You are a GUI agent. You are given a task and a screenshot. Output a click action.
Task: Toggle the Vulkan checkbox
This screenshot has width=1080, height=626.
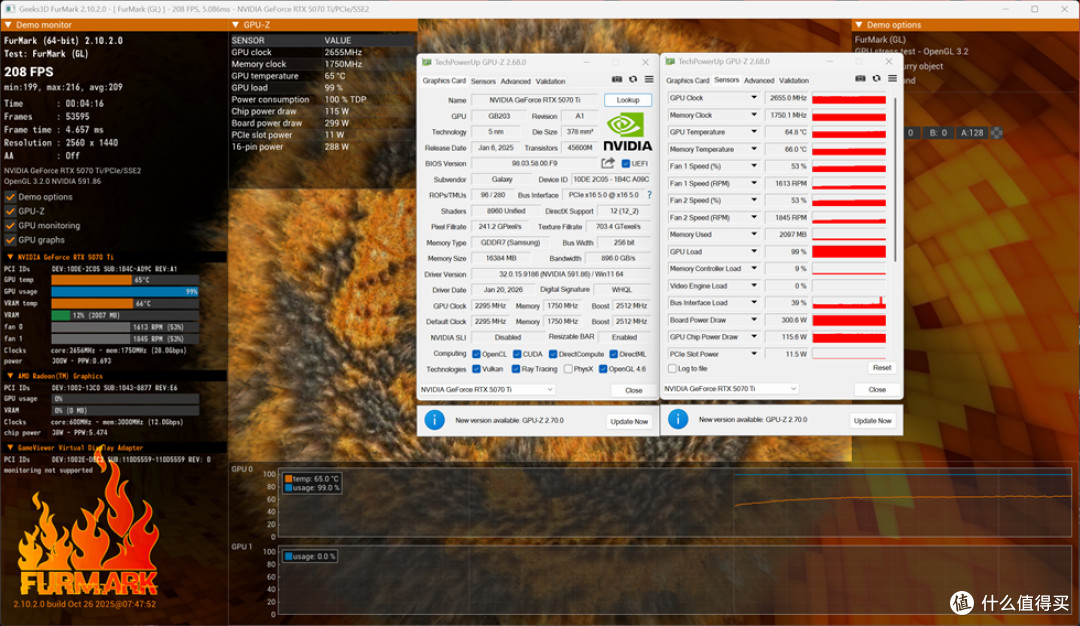[476, 369]
